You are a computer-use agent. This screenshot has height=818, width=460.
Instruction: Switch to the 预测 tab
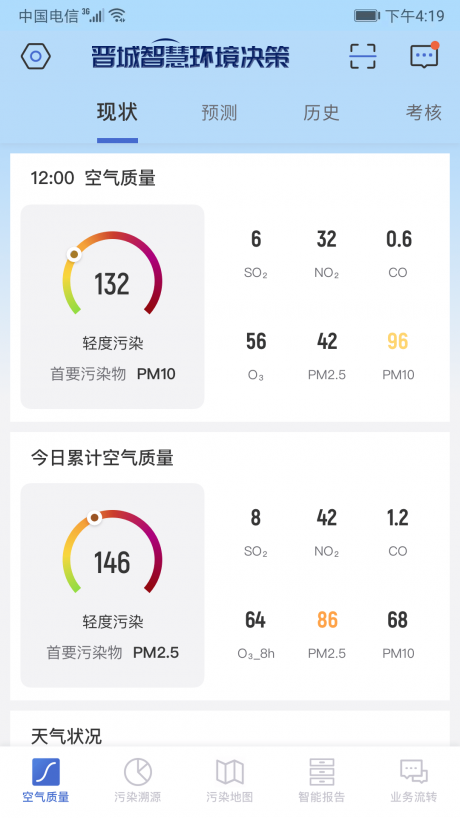219,113
